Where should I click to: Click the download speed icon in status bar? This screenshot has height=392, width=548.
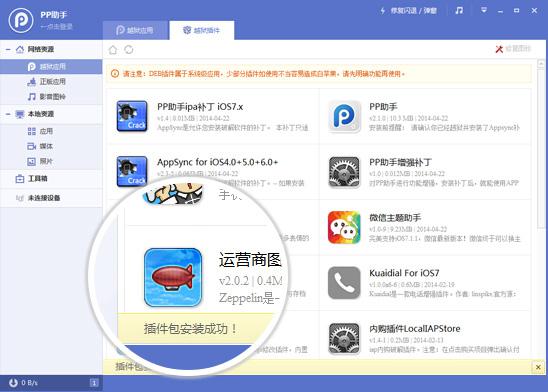click(13, 383)
